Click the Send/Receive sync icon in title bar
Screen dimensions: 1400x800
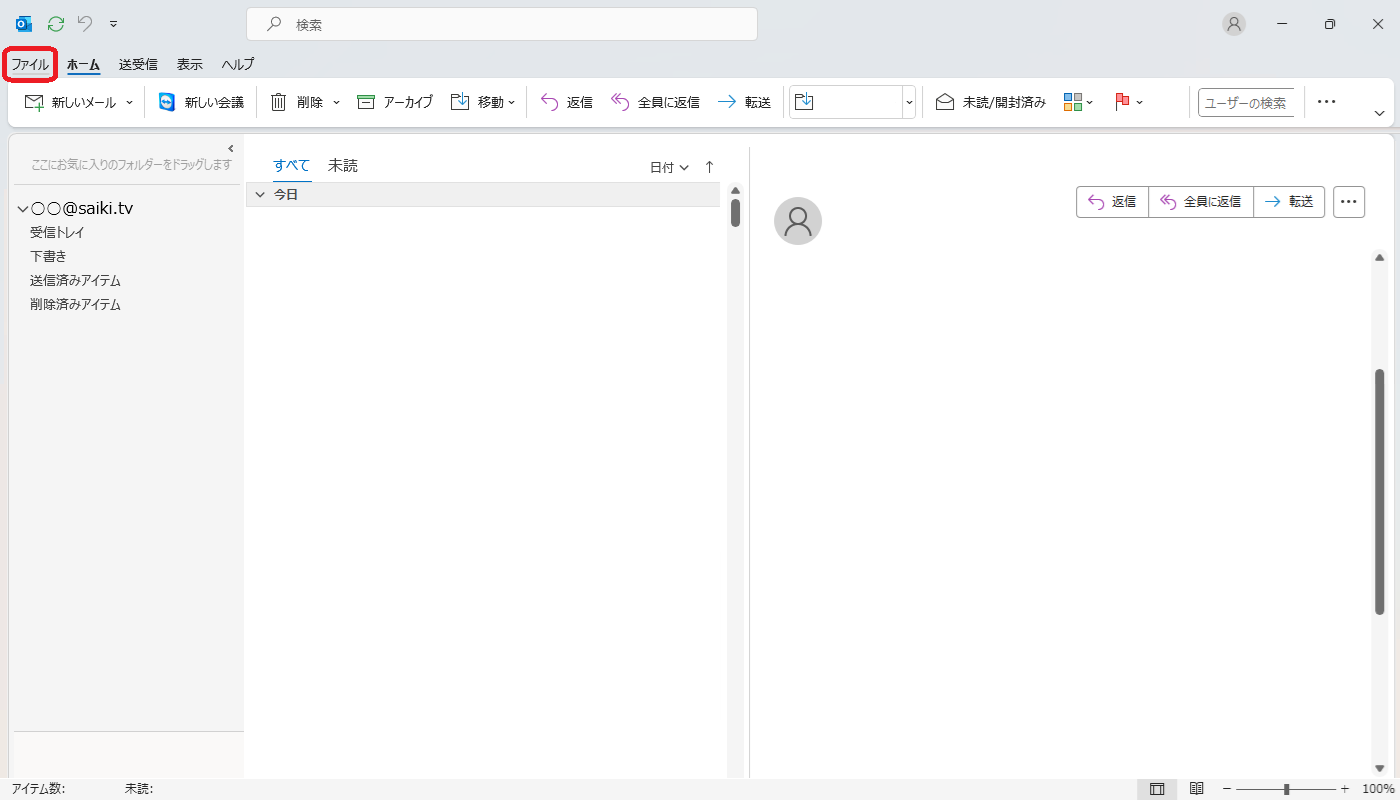pos(56,24)
